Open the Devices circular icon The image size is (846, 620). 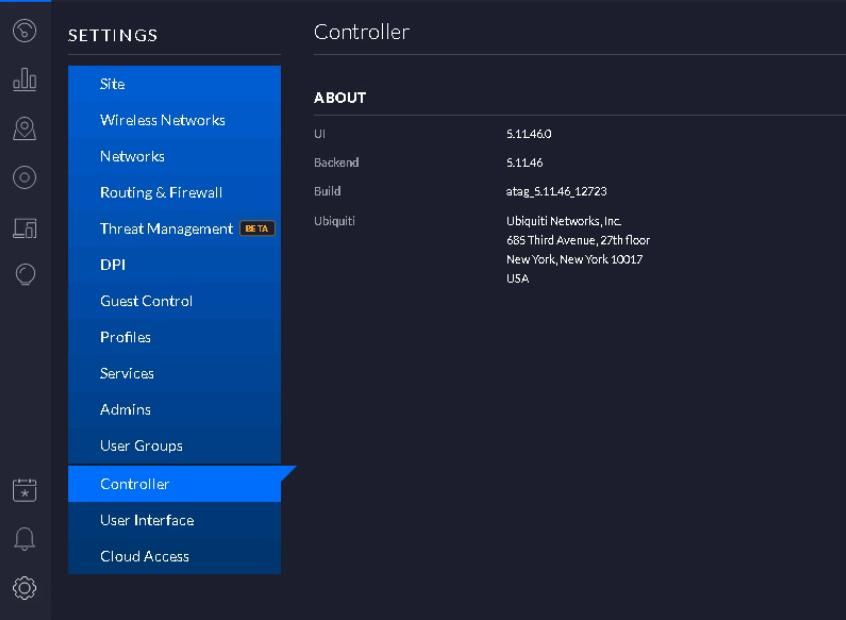coord(24,178)
